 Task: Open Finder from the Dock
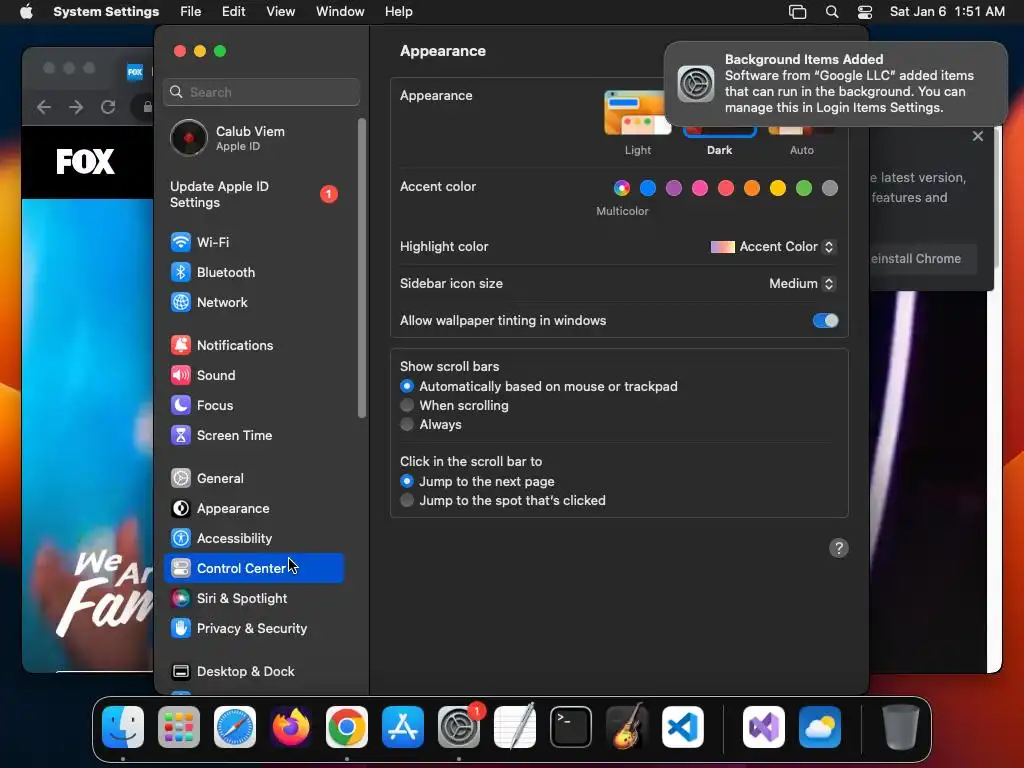123,727
